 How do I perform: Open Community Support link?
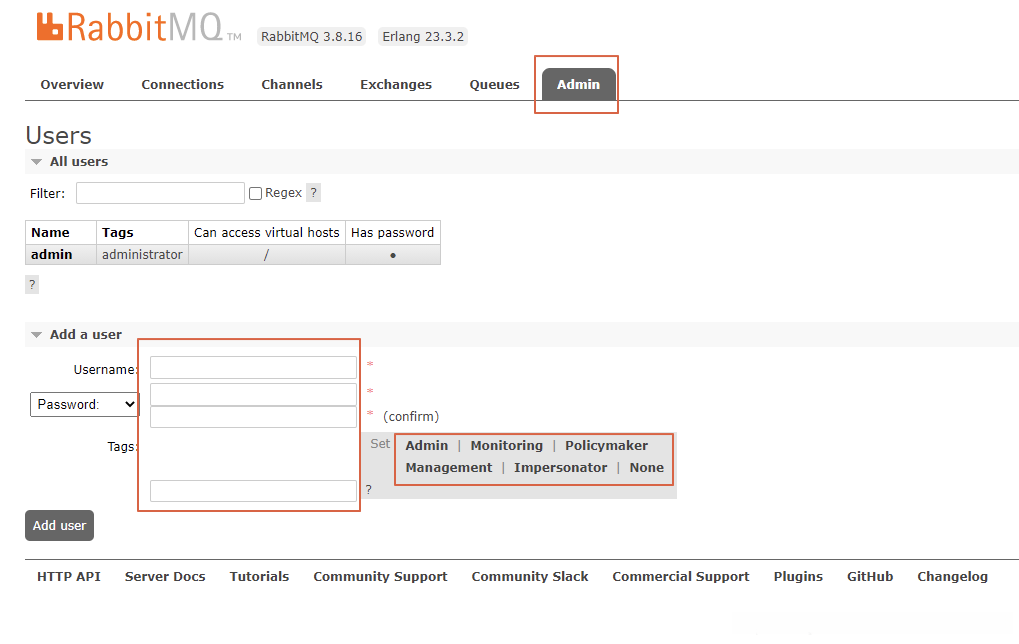(380, 576)
